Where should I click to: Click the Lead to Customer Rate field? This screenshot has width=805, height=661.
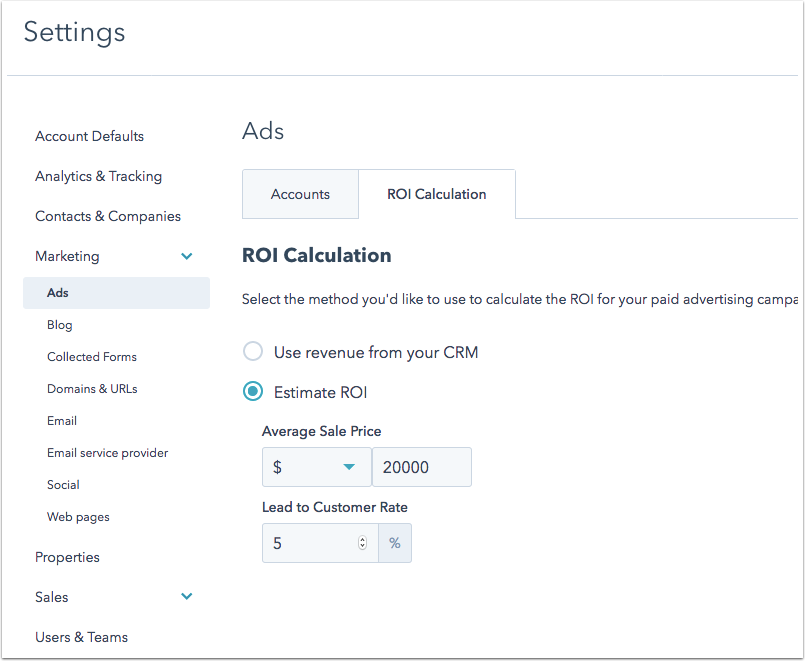tap(308, 543)
